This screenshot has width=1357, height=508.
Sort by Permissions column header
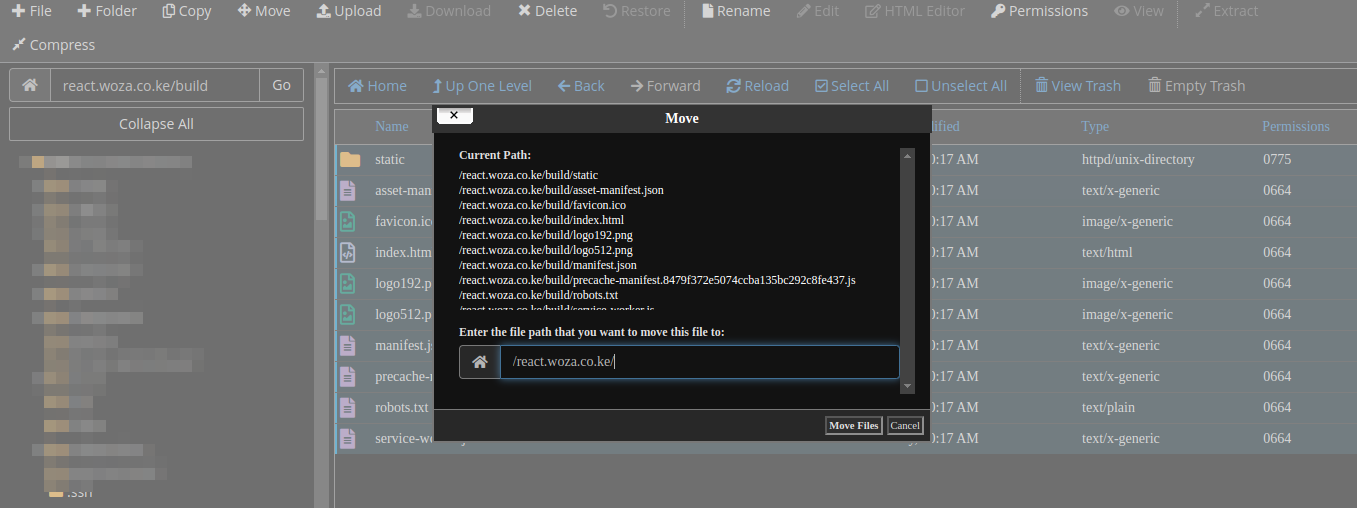(1296, 127)
